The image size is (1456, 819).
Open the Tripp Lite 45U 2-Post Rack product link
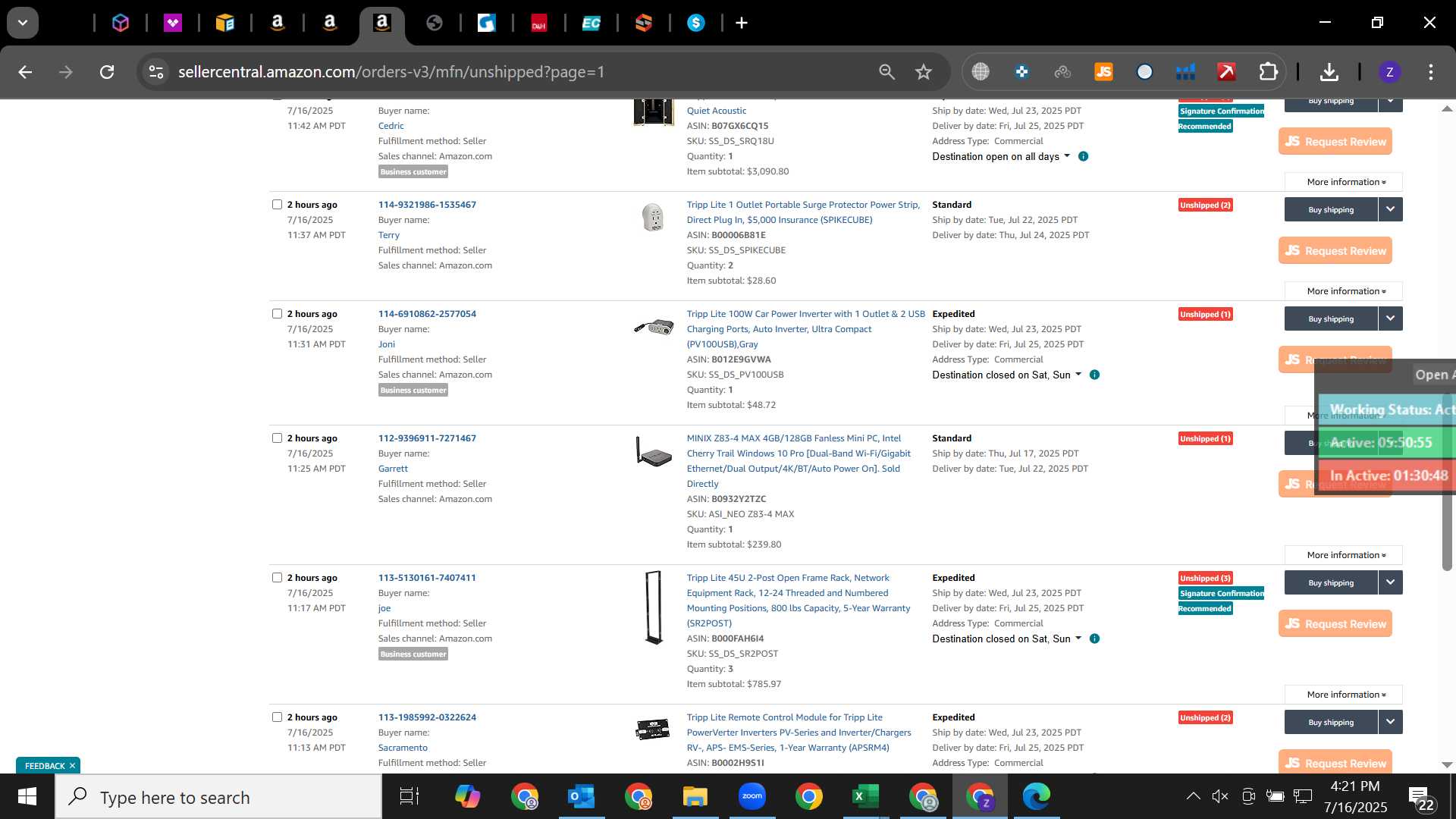[x=799, y=601]
